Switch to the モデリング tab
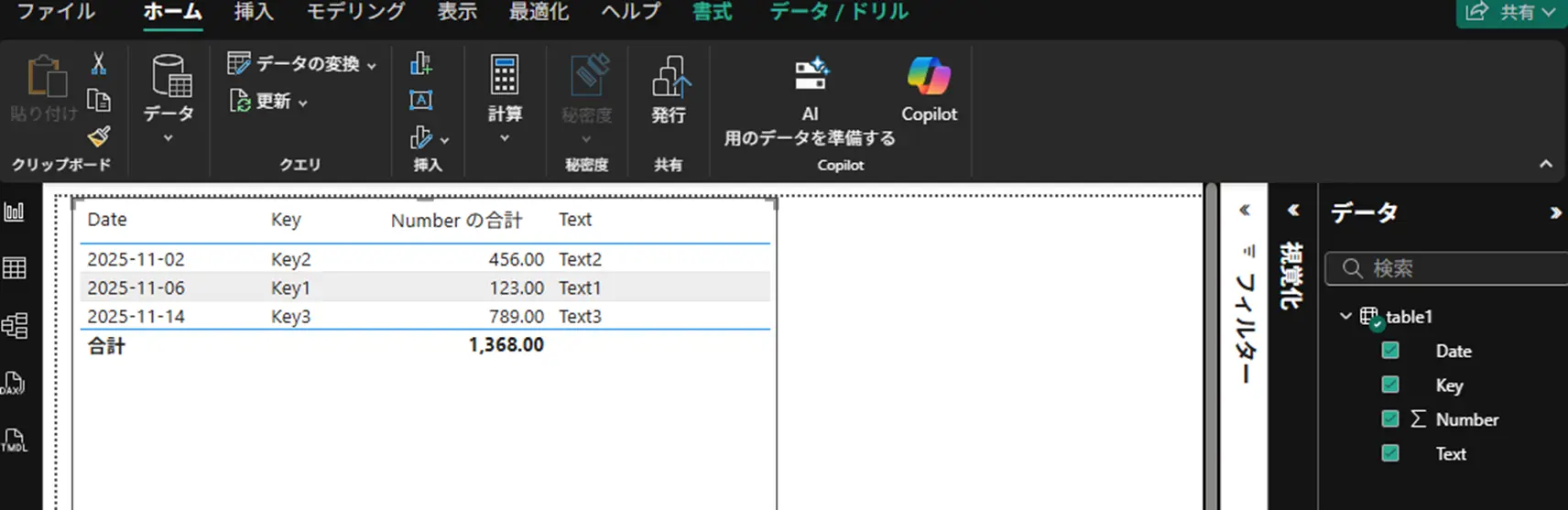Image resolution: width=1568 pixels, height=510 pixels. click(355, 12)
